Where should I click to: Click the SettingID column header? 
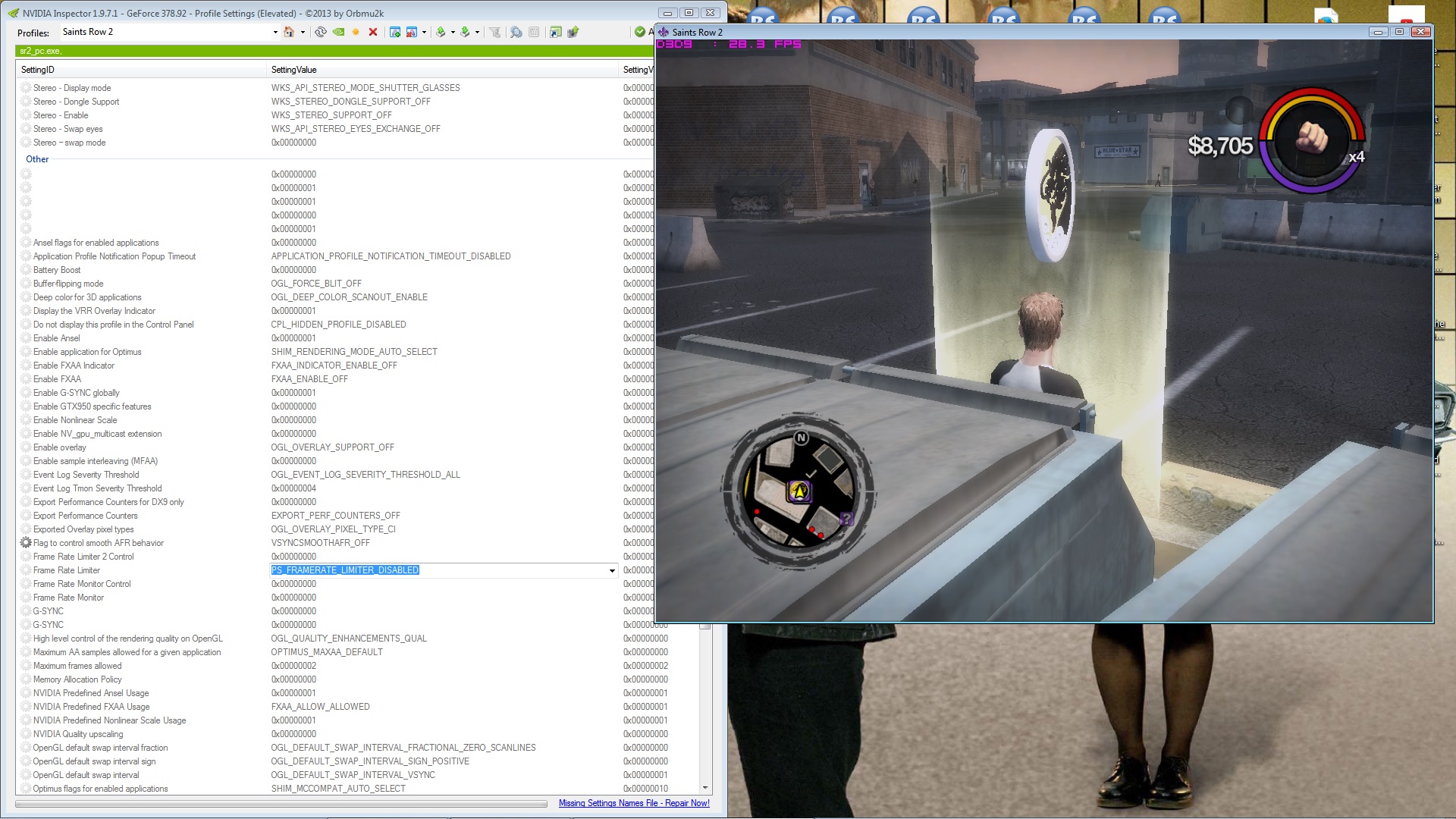tap(38, 70)
